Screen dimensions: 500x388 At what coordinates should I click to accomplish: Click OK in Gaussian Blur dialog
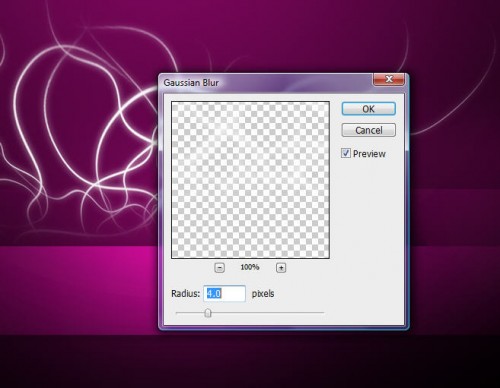369,109
